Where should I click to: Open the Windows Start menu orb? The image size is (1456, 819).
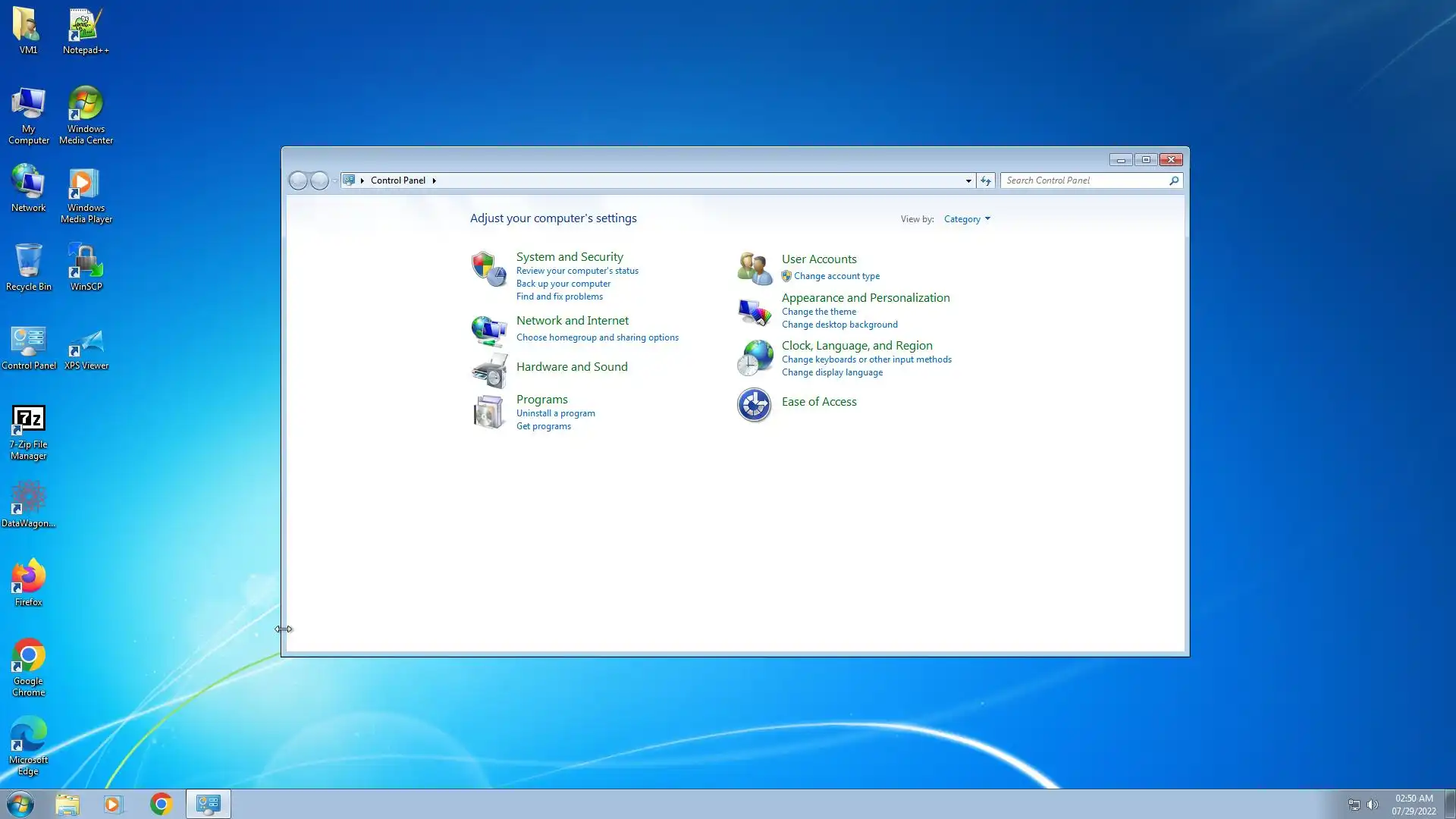point(20,804)
